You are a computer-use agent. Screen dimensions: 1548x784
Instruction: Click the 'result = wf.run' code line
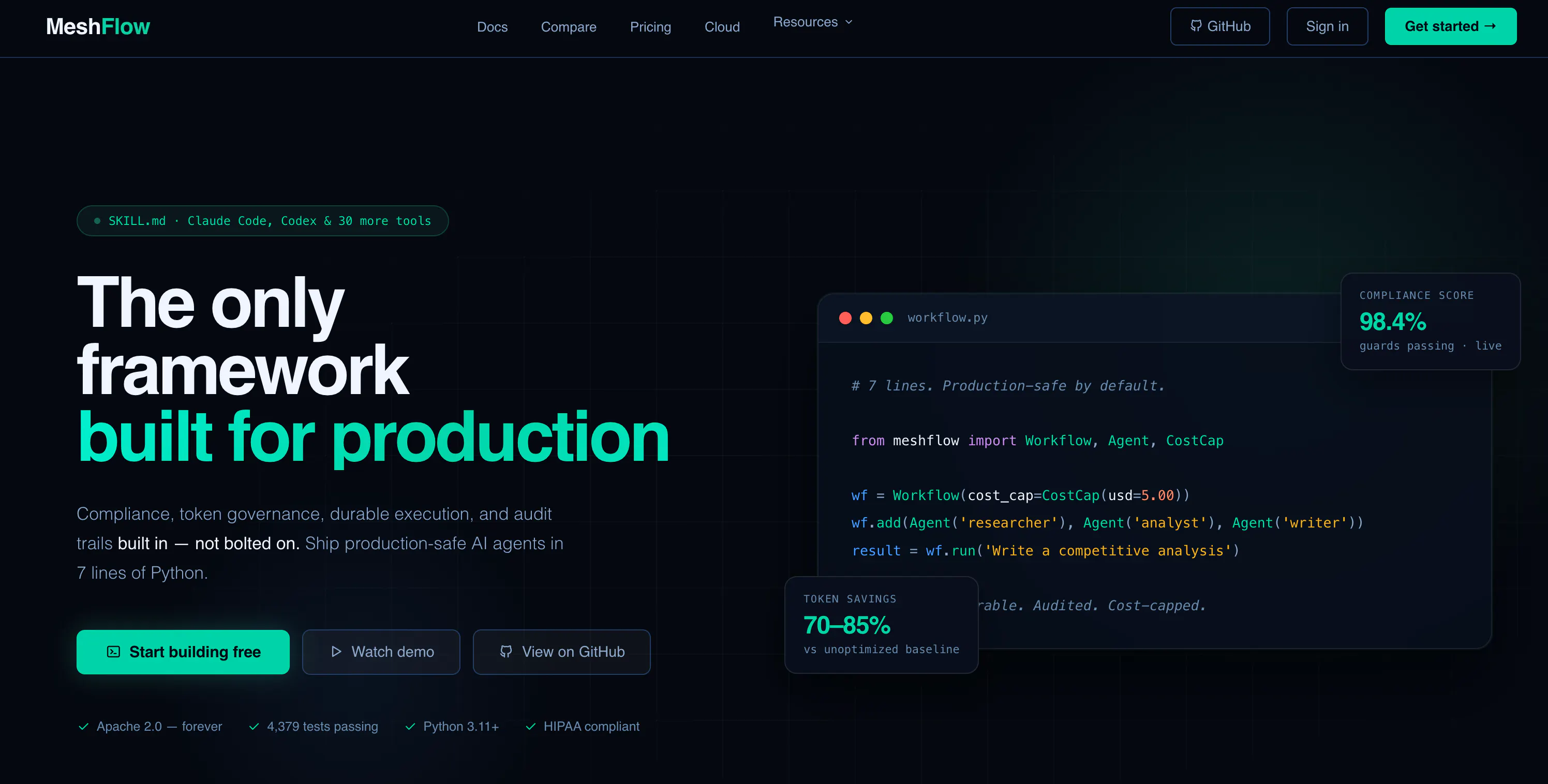1046,550
